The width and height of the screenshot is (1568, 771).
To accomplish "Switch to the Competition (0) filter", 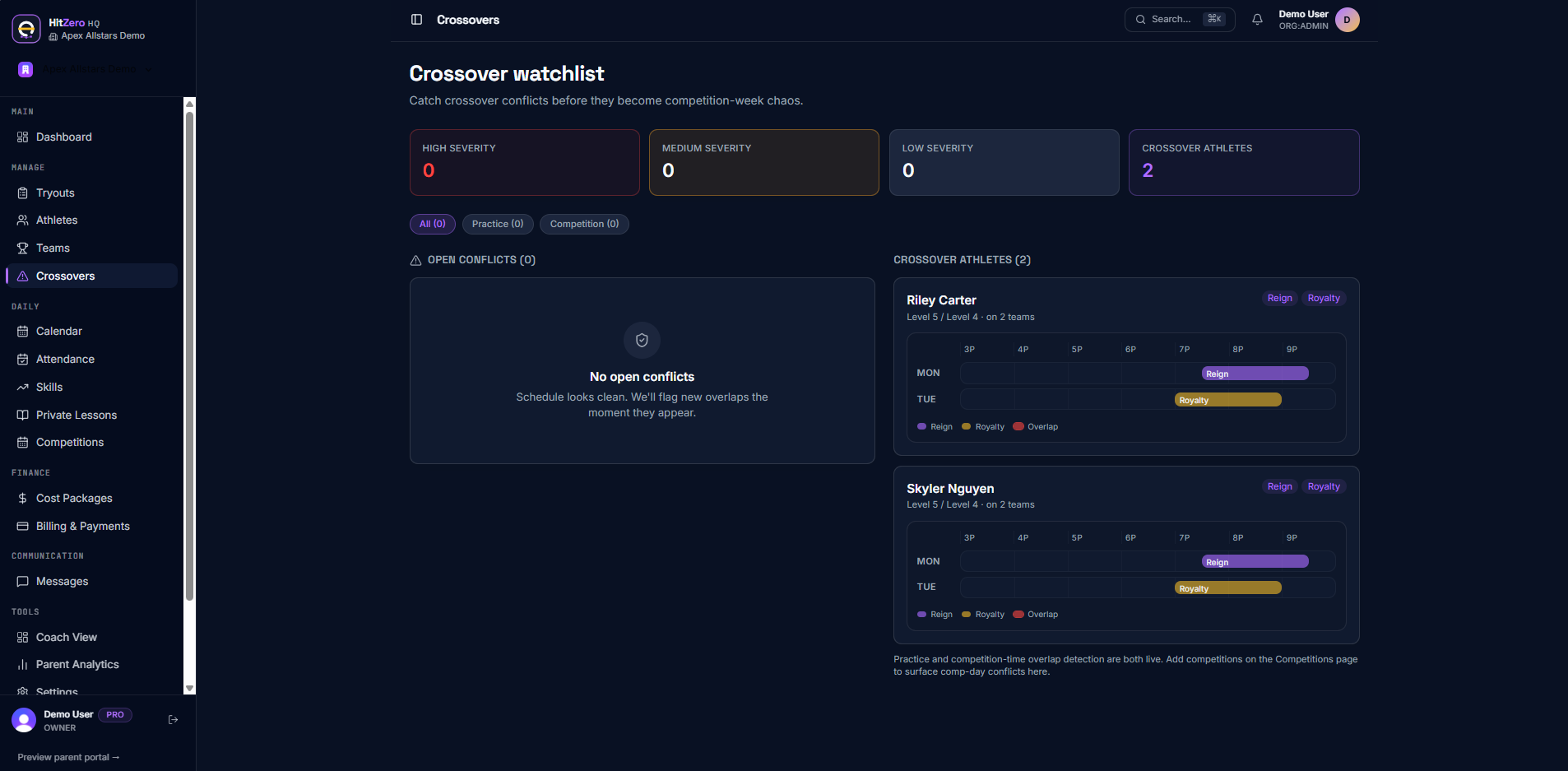I will click(584, 224).
